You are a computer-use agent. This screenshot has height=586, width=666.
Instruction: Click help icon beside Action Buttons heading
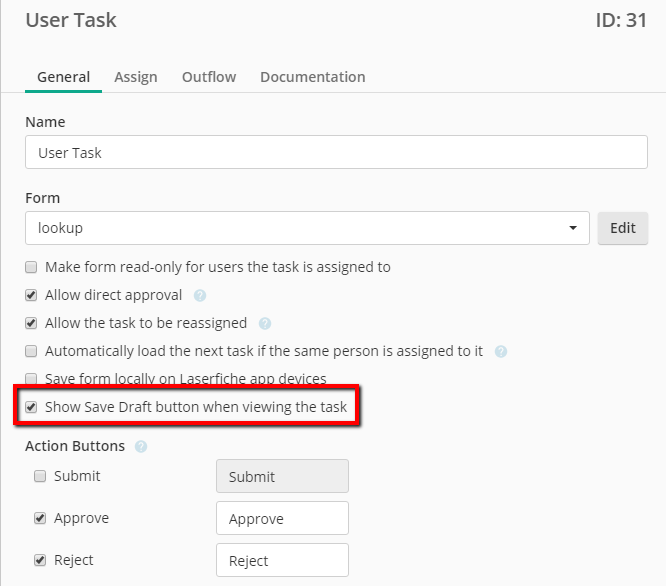[x=141, y=446]
